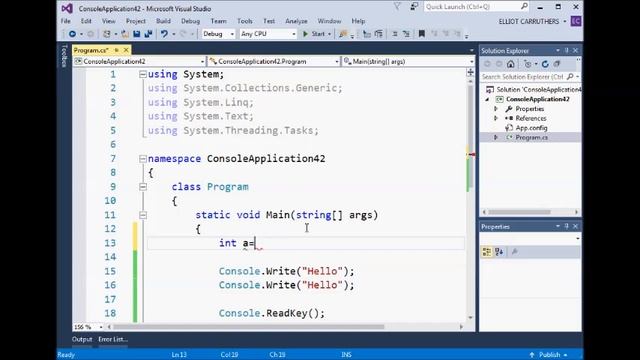This screenshot has height=360, width=640.
Task: Open the ConsoleApplication42 project navigation dropdown
Action: 140,61
